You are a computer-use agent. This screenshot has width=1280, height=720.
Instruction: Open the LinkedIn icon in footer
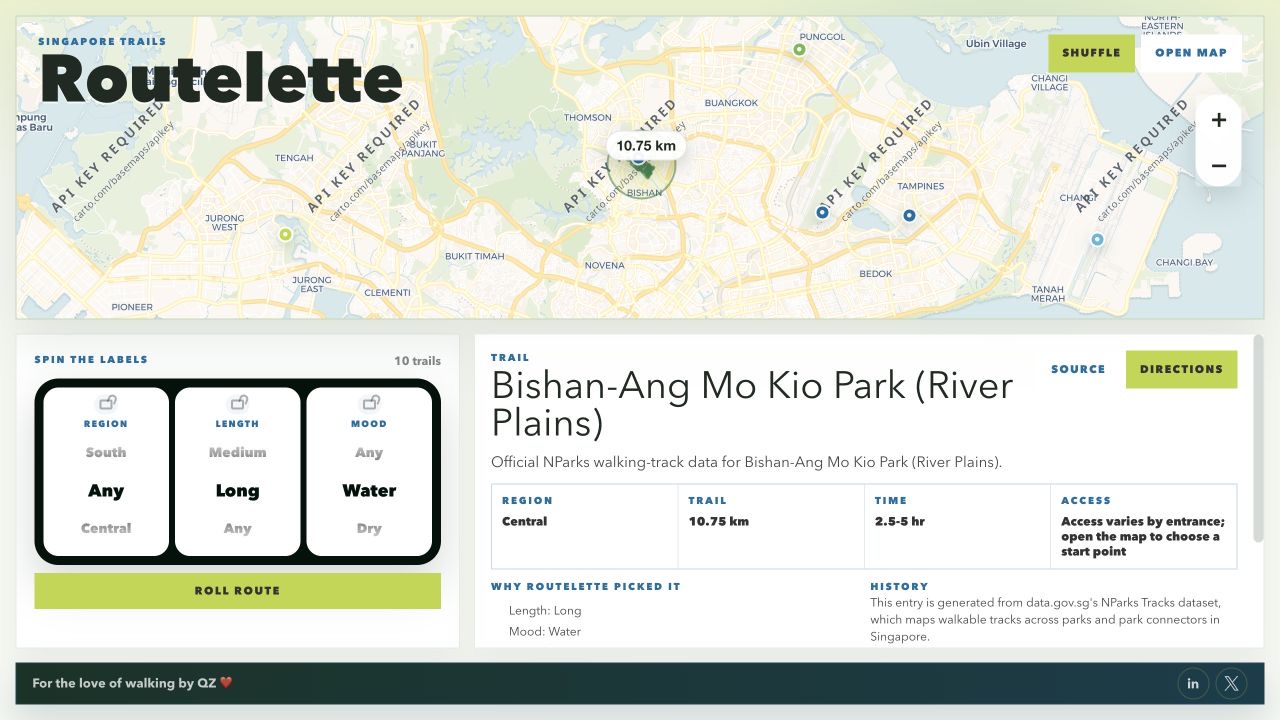point(1193,683)
